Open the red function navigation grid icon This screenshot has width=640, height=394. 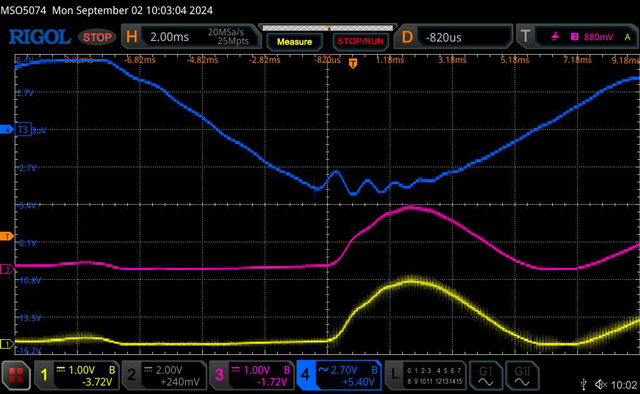tap(16, 375)
